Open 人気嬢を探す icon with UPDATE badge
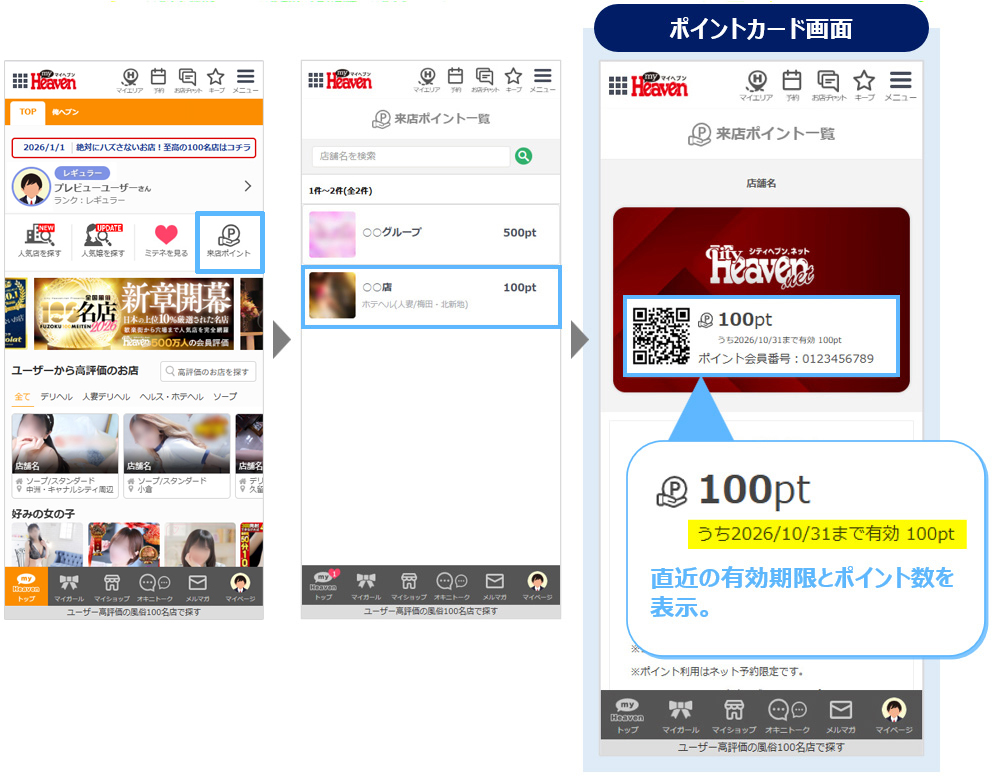 (x=104, y=240)
